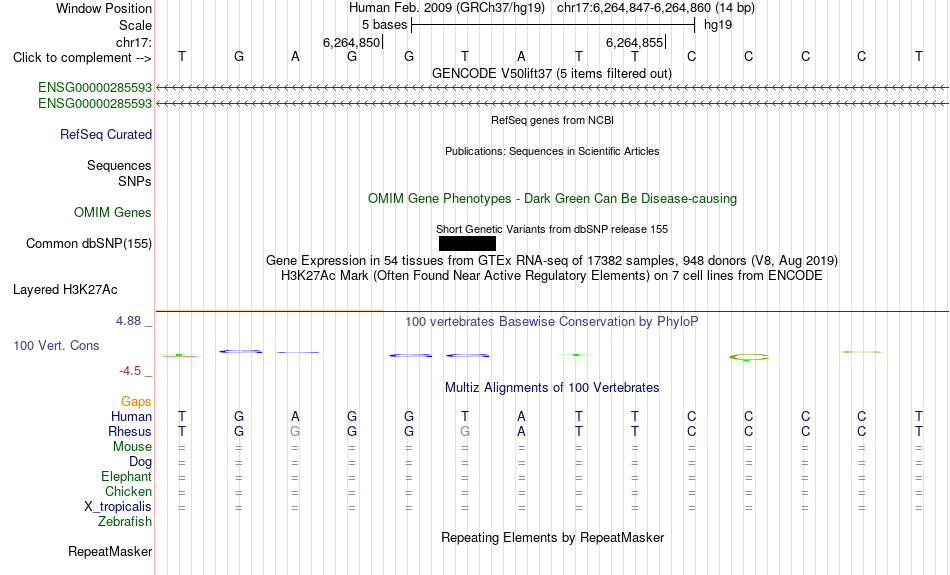Click the RefSeq Curated track label

105,135
